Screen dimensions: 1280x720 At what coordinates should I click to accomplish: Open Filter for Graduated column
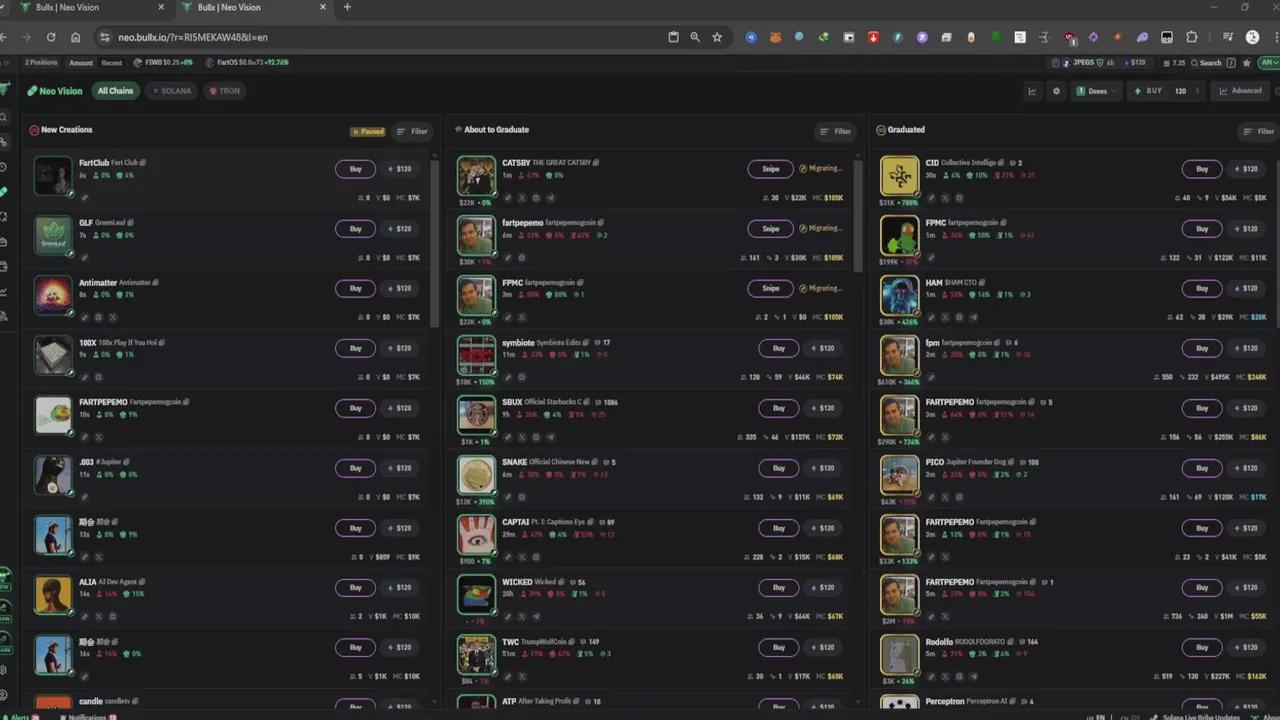pyautogui.click(x=1259, y=131)
